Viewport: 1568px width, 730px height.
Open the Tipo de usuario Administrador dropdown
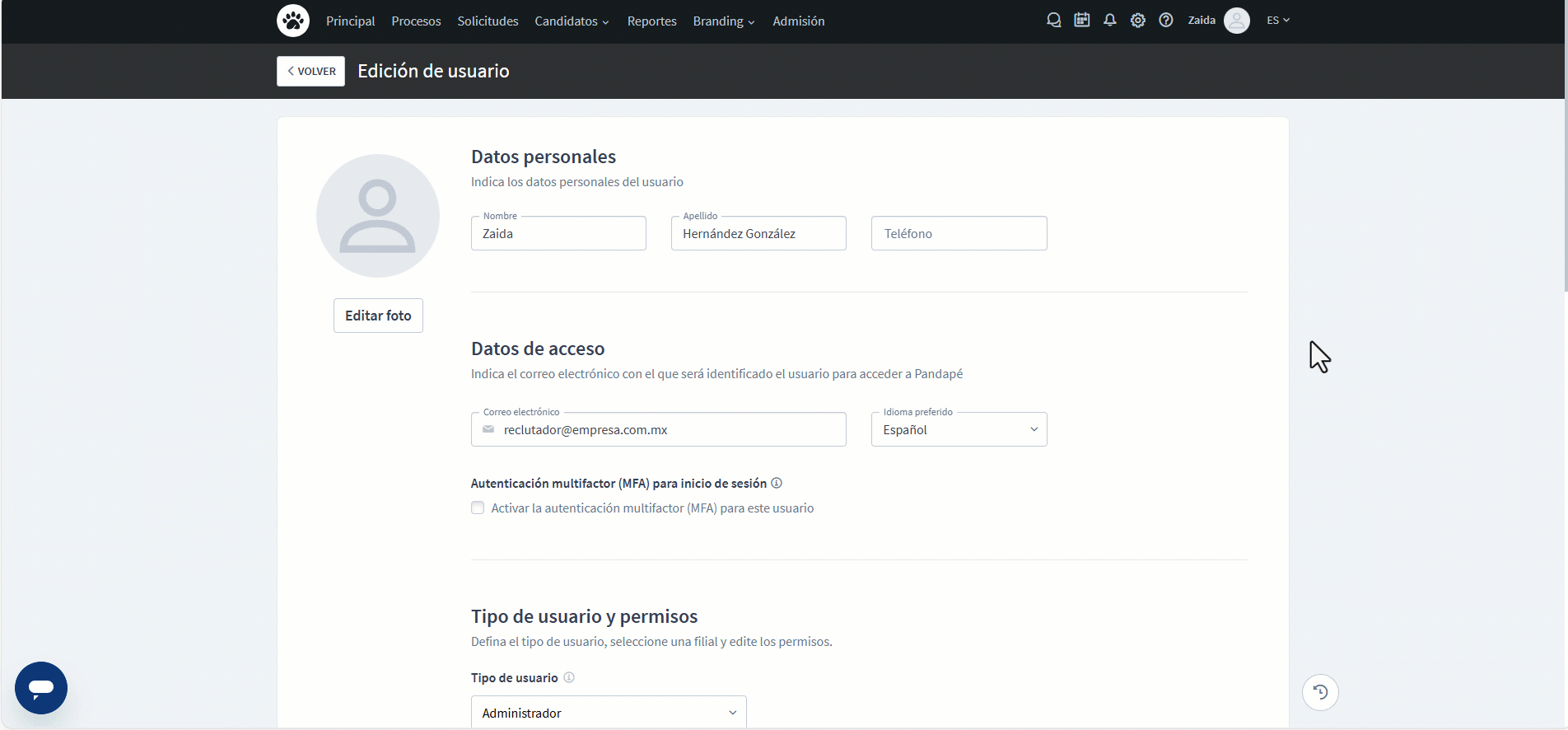pos(609,713)
